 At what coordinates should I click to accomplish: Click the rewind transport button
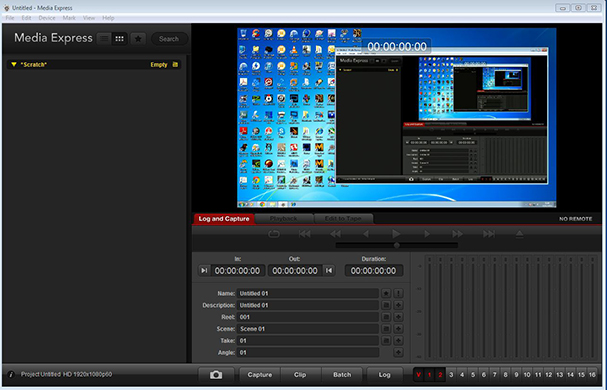tap(335, 234)
